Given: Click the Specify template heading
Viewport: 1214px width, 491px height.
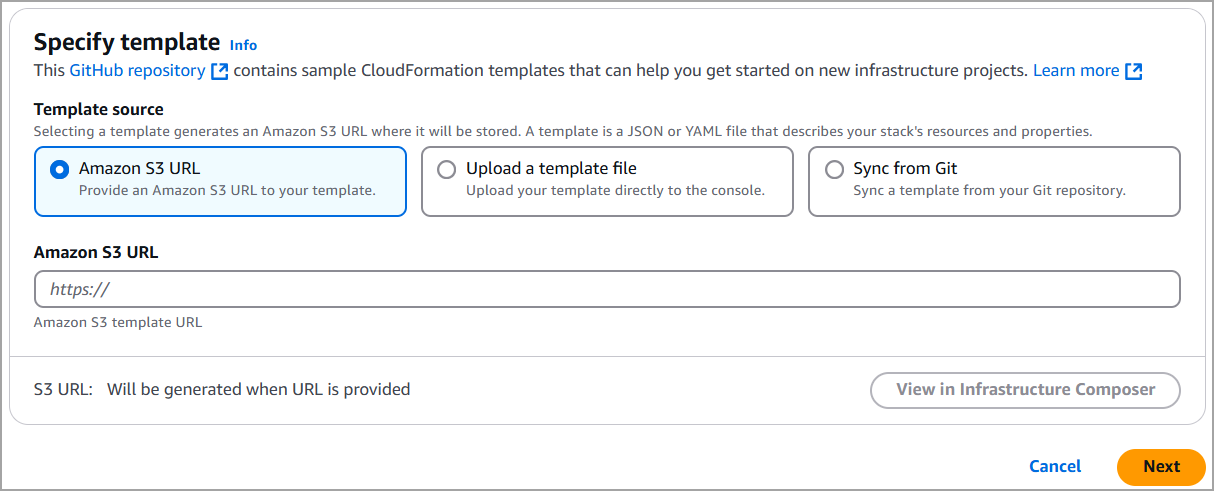Looking at the screenshot, I should pyautogui.click(x=127, y=42).
